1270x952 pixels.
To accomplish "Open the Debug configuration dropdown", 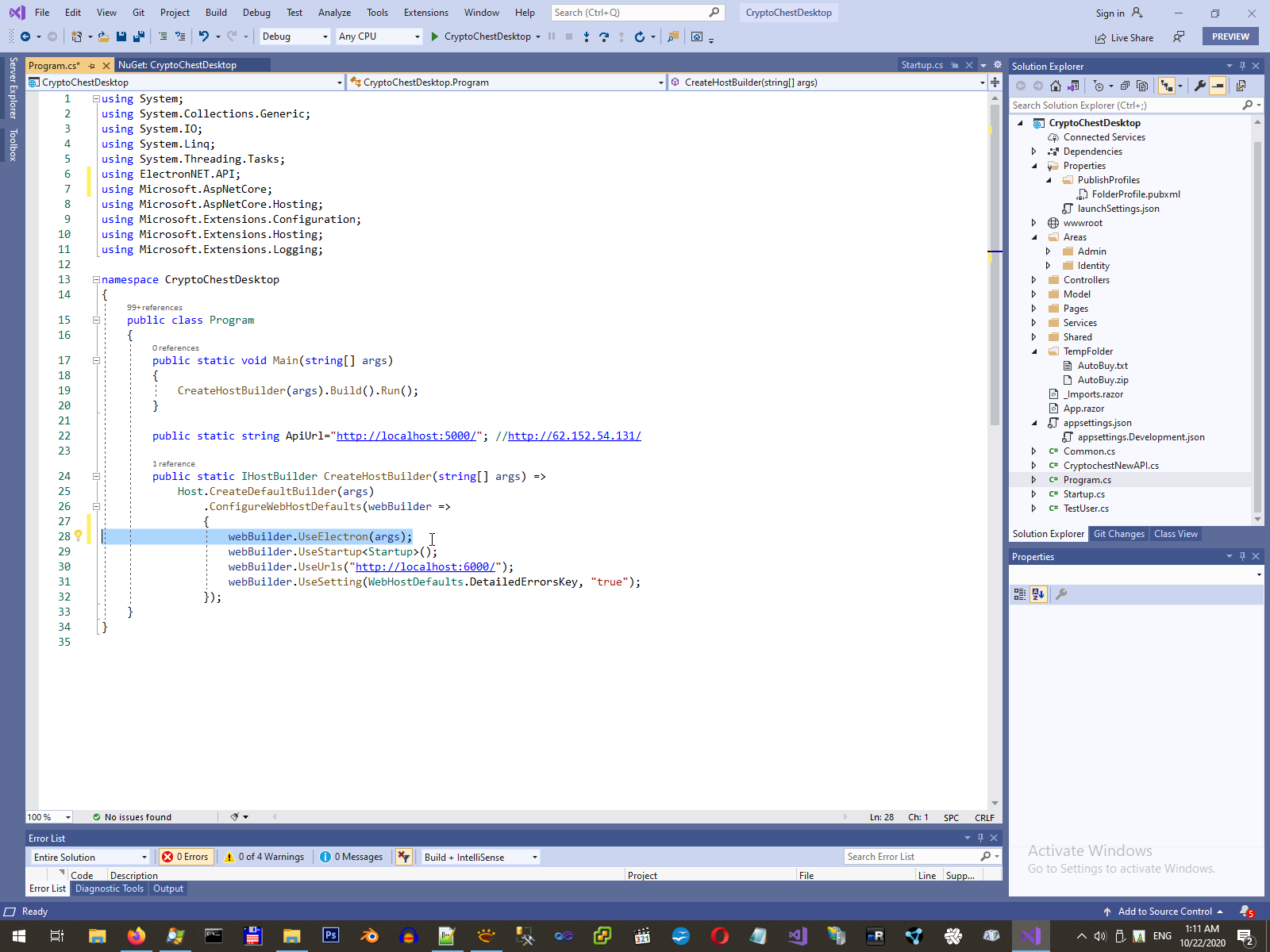I will [294, 36].
